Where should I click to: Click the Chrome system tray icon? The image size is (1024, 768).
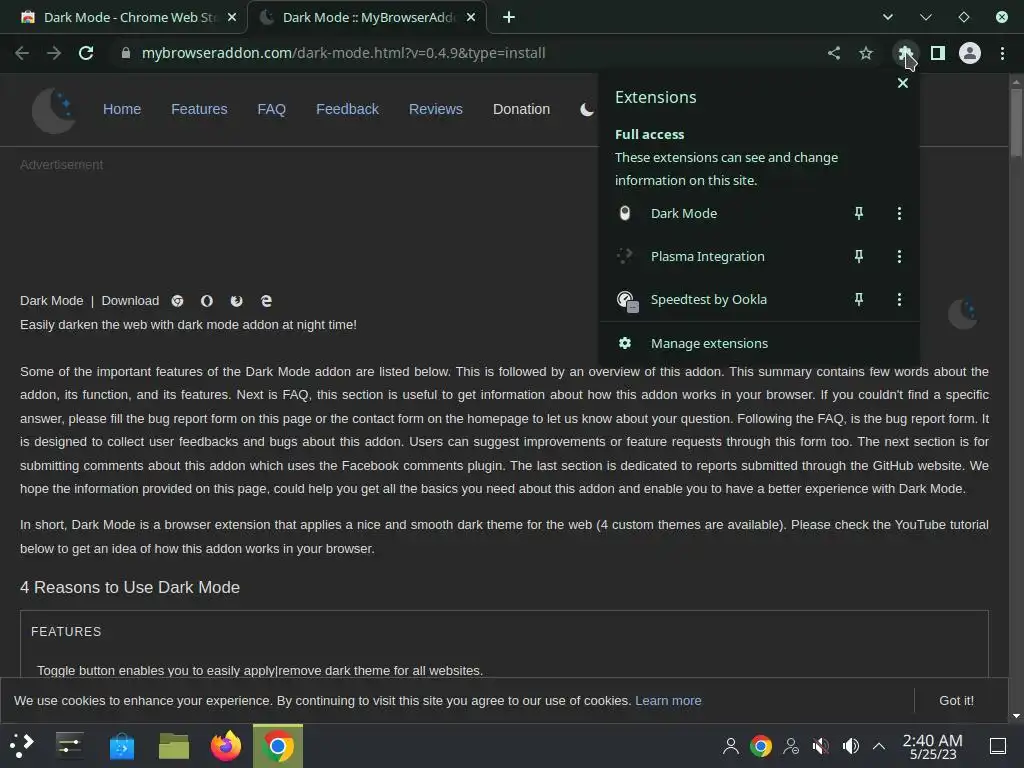[x=761, y=746]
